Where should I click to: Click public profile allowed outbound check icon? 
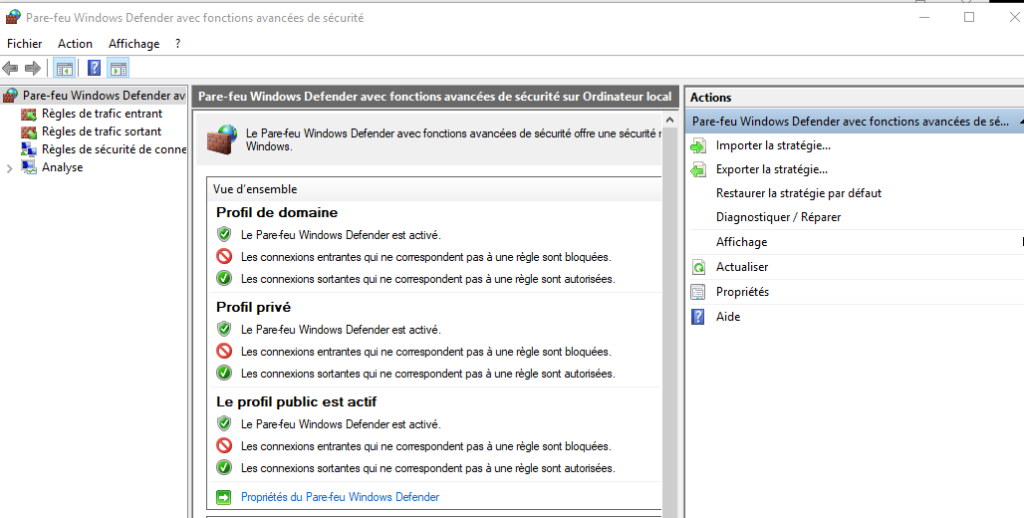[224, 468]
